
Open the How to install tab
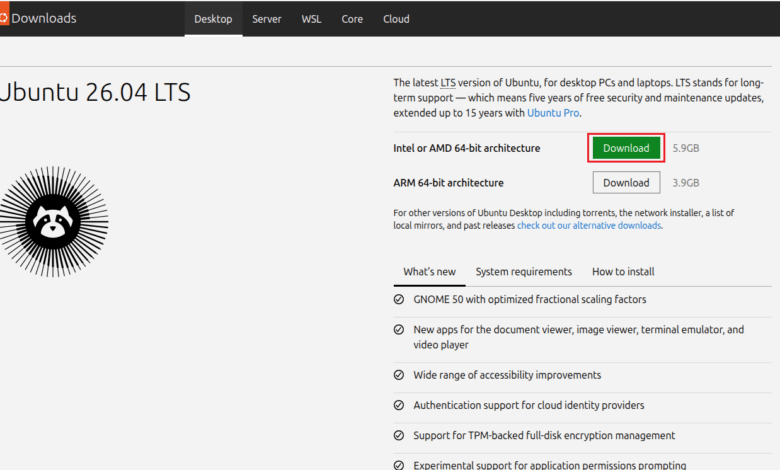point(623,272)
